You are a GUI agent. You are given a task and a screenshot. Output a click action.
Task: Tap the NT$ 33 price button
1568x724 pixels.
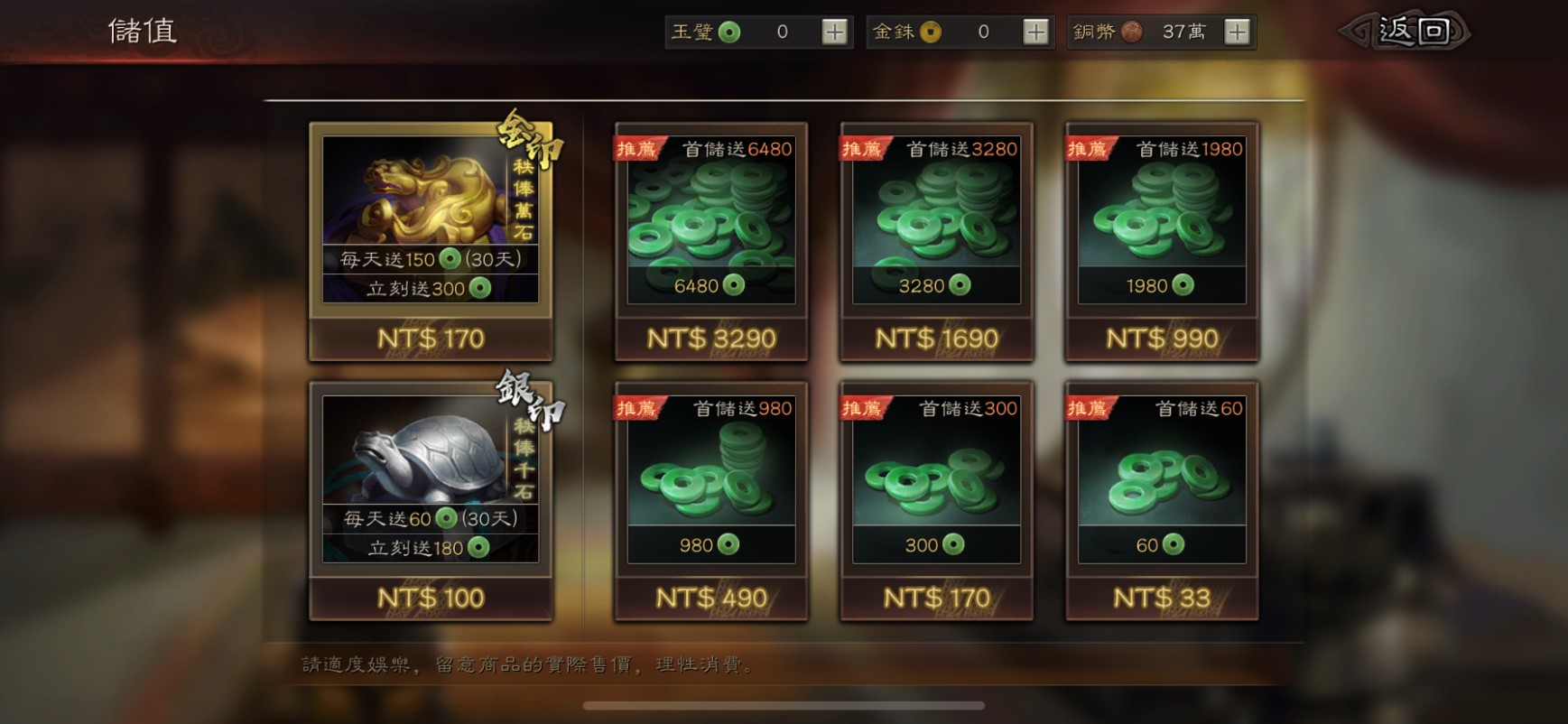[1162, 598]
